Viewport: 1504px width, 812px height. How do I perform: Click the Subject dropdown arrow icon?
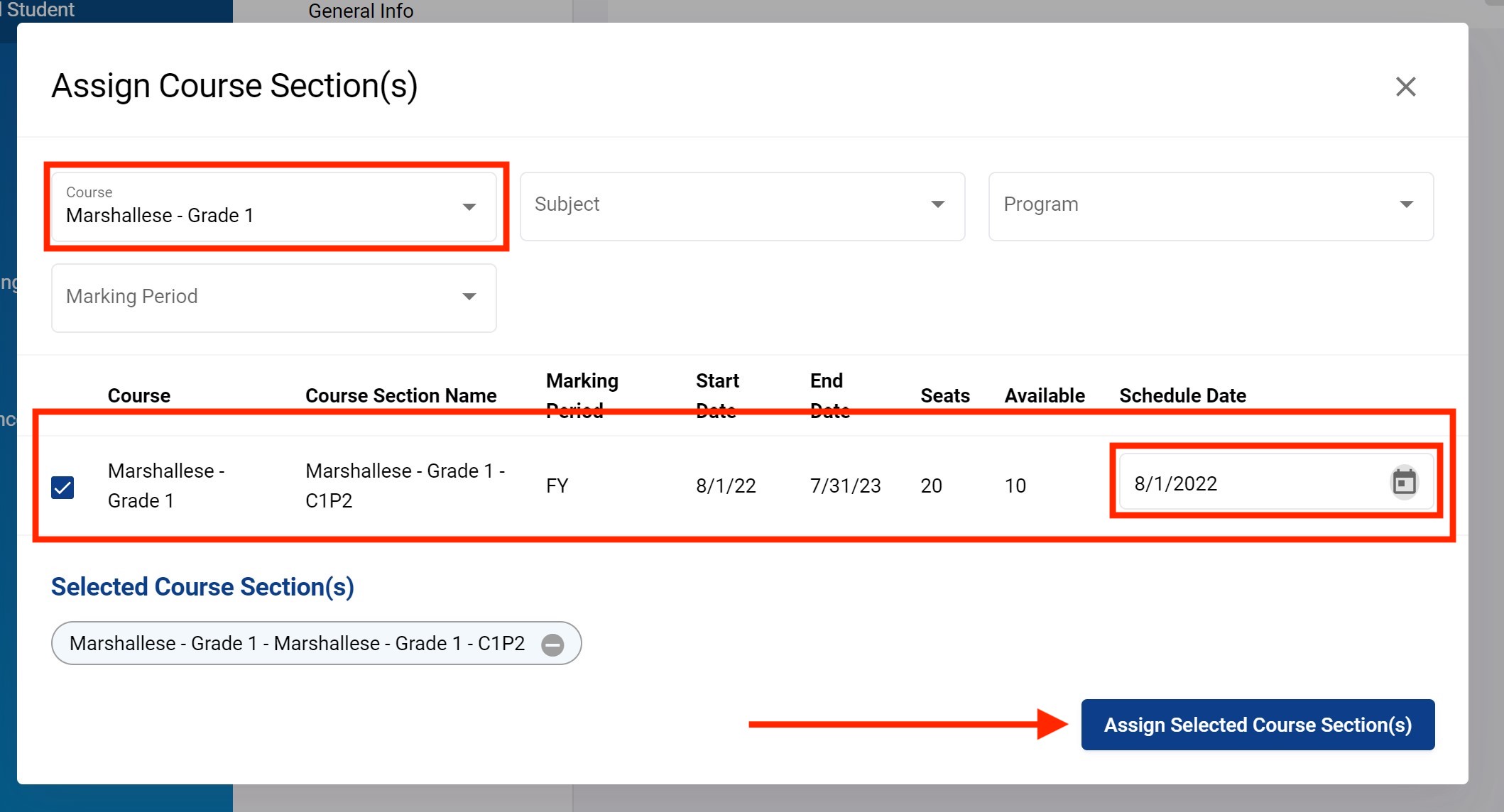(937, 204)
